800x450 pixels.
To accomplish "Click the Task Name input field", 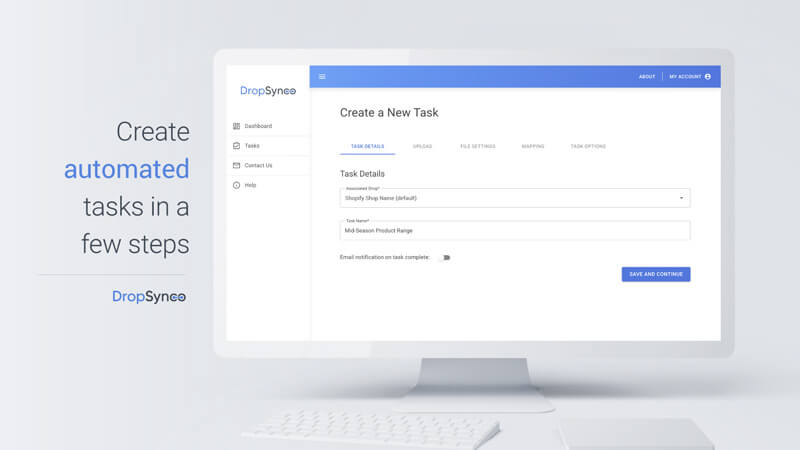I will (515, 231).
